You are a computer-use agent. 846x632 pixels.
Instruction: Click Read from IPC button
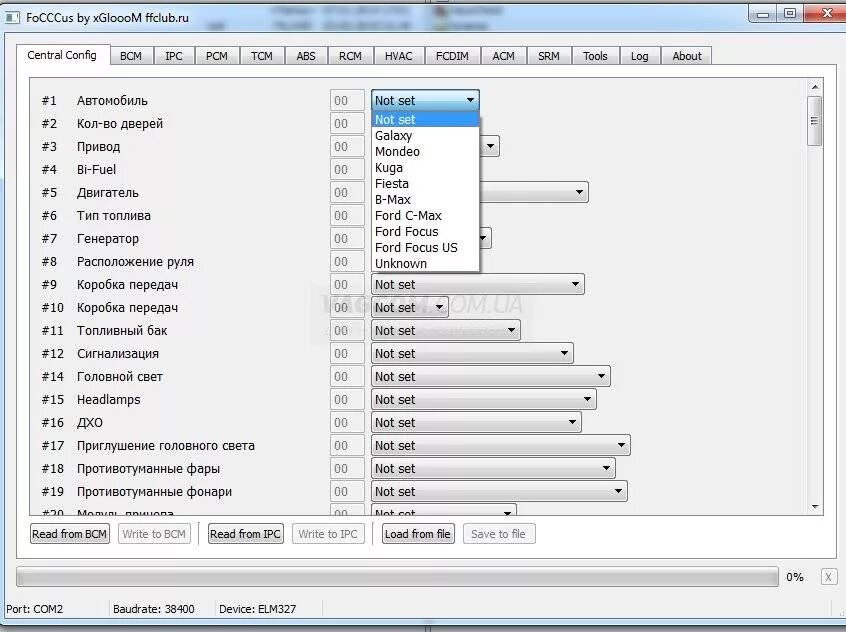coord(245,534)
